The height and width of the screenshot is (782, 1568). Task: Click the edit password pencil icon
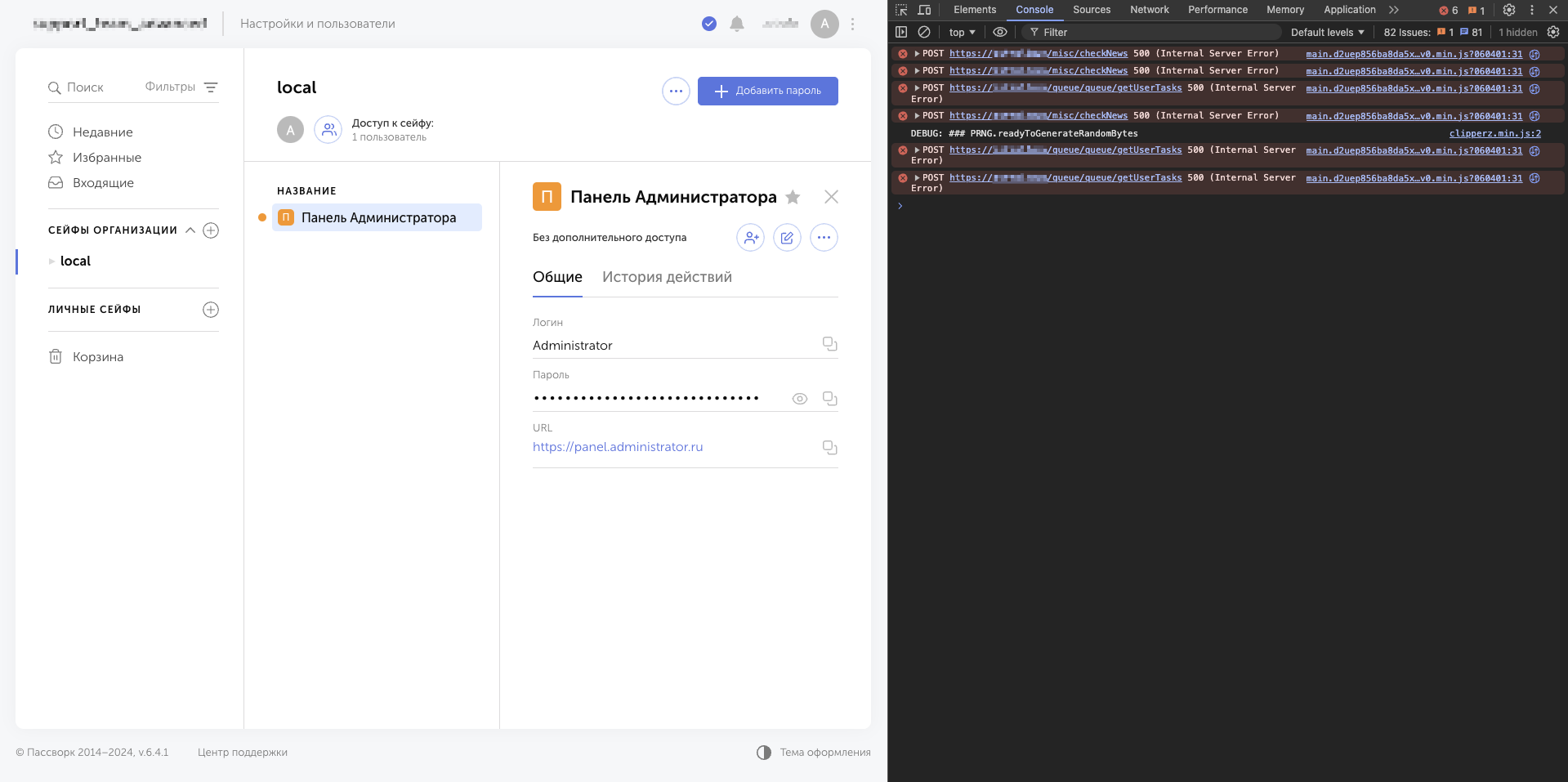tap(787, 238)
